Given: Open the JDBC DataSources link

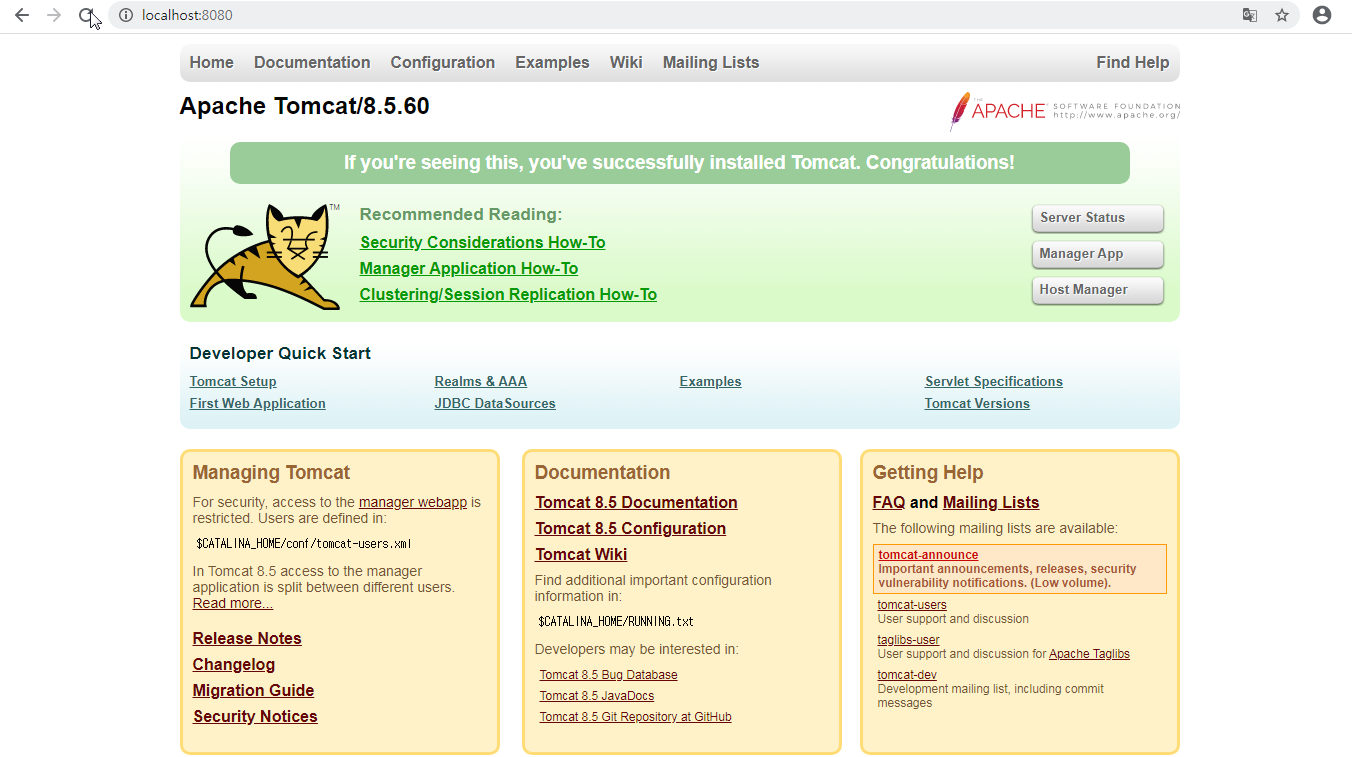Looking at the screenshot, I should [495, 403].
